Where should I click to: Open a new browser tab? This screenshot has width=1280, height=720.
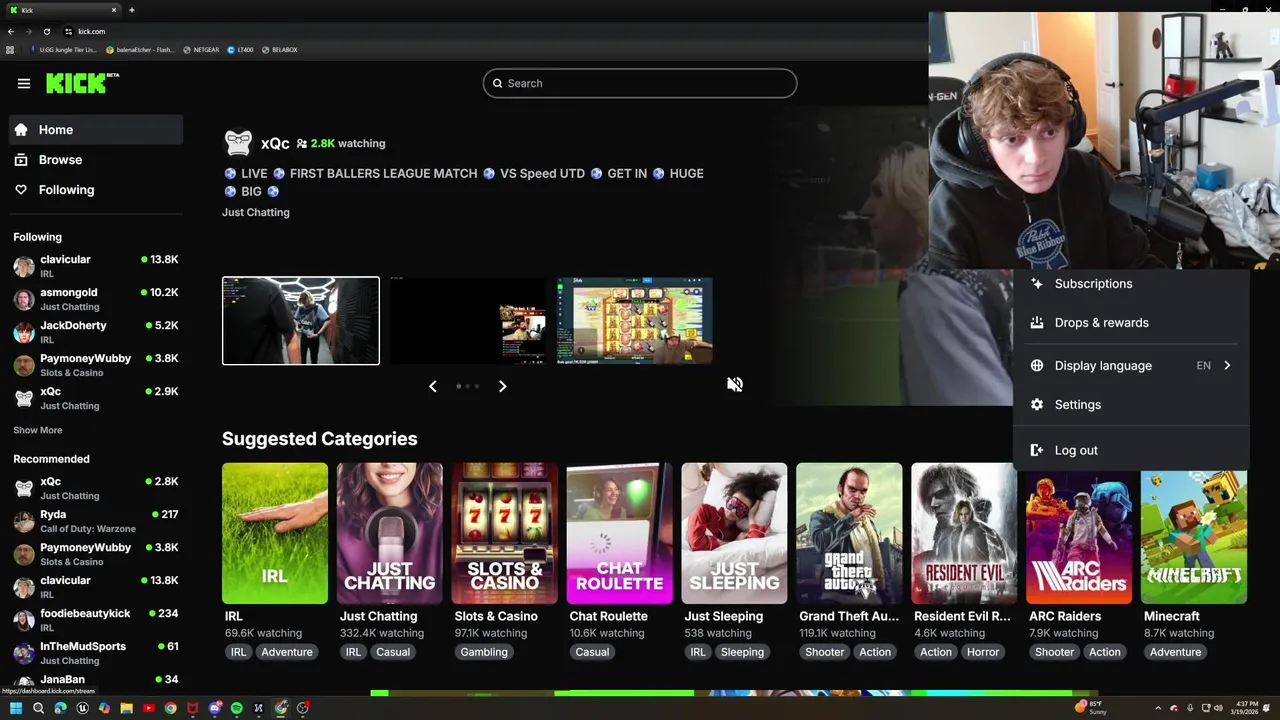[131, 10]
